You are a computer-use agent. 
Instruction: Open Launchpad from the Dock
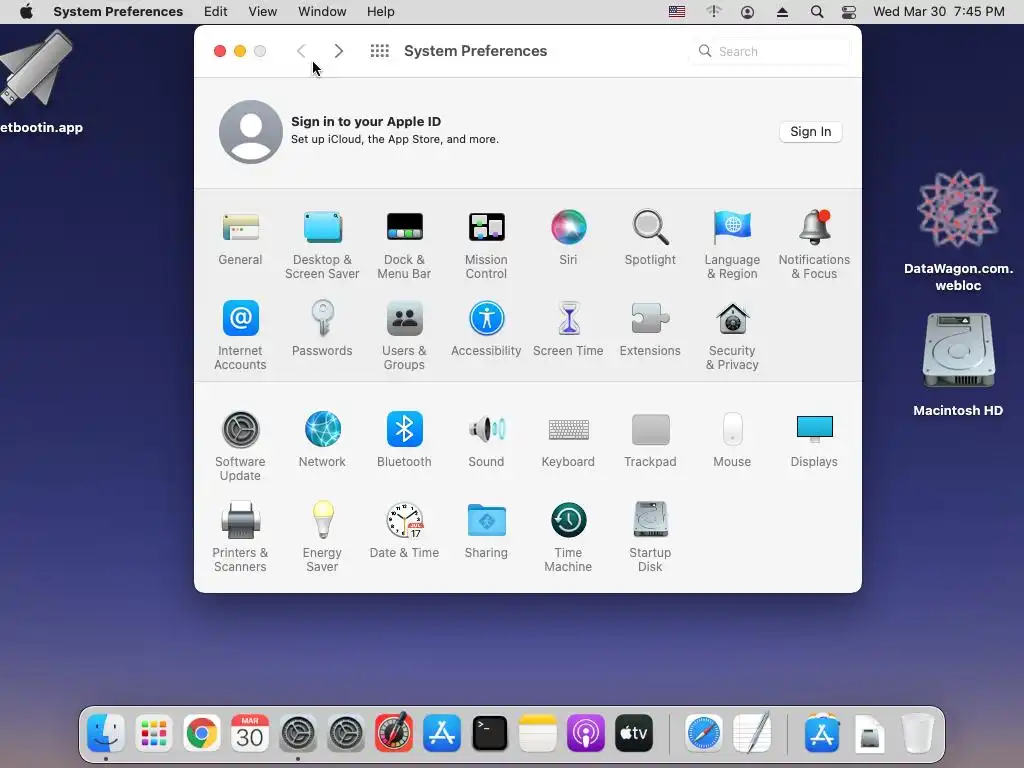point(154,733)
